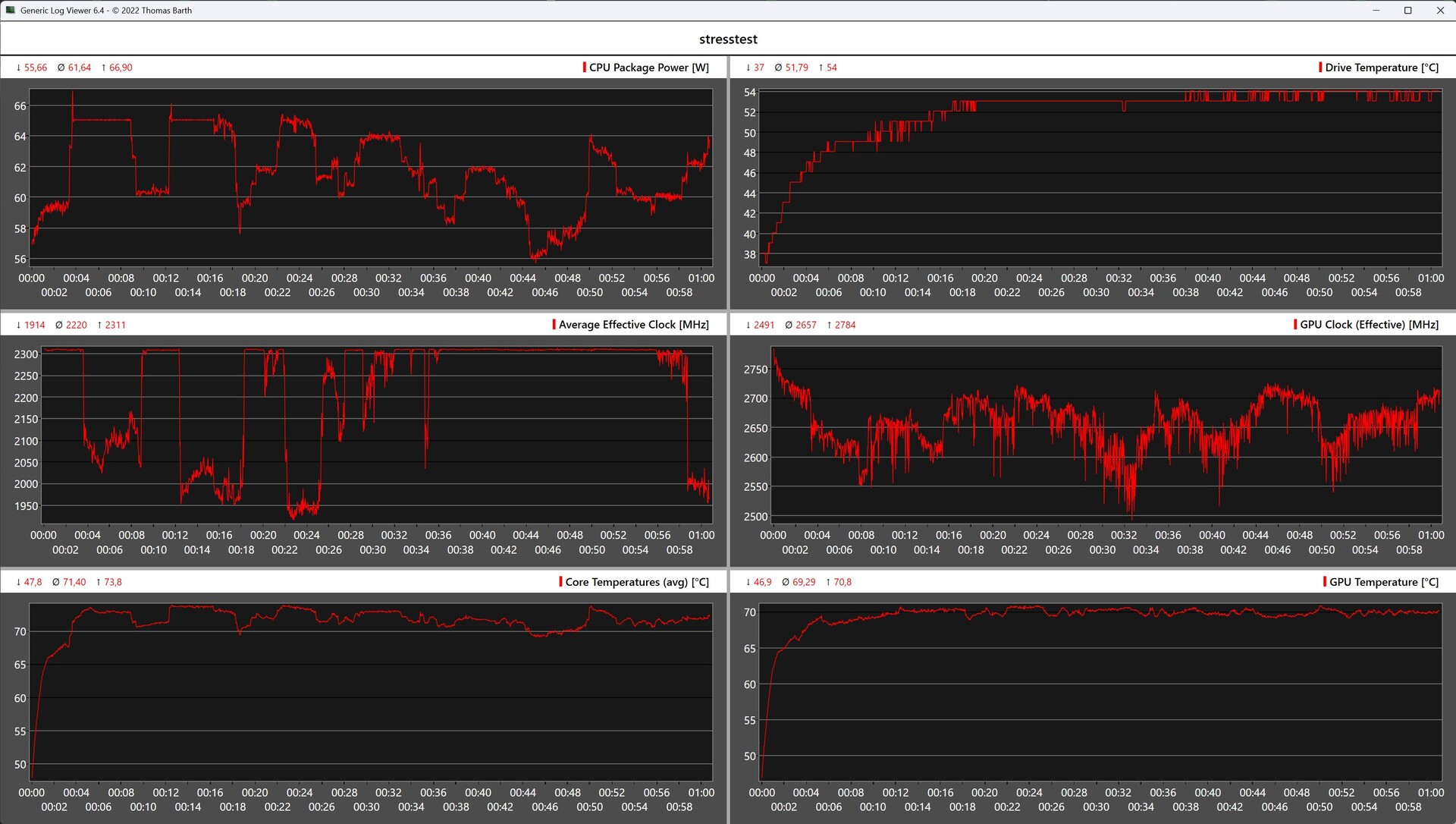Click the red marker beside Core Temperatures (avg)

[x=560, y=582]
